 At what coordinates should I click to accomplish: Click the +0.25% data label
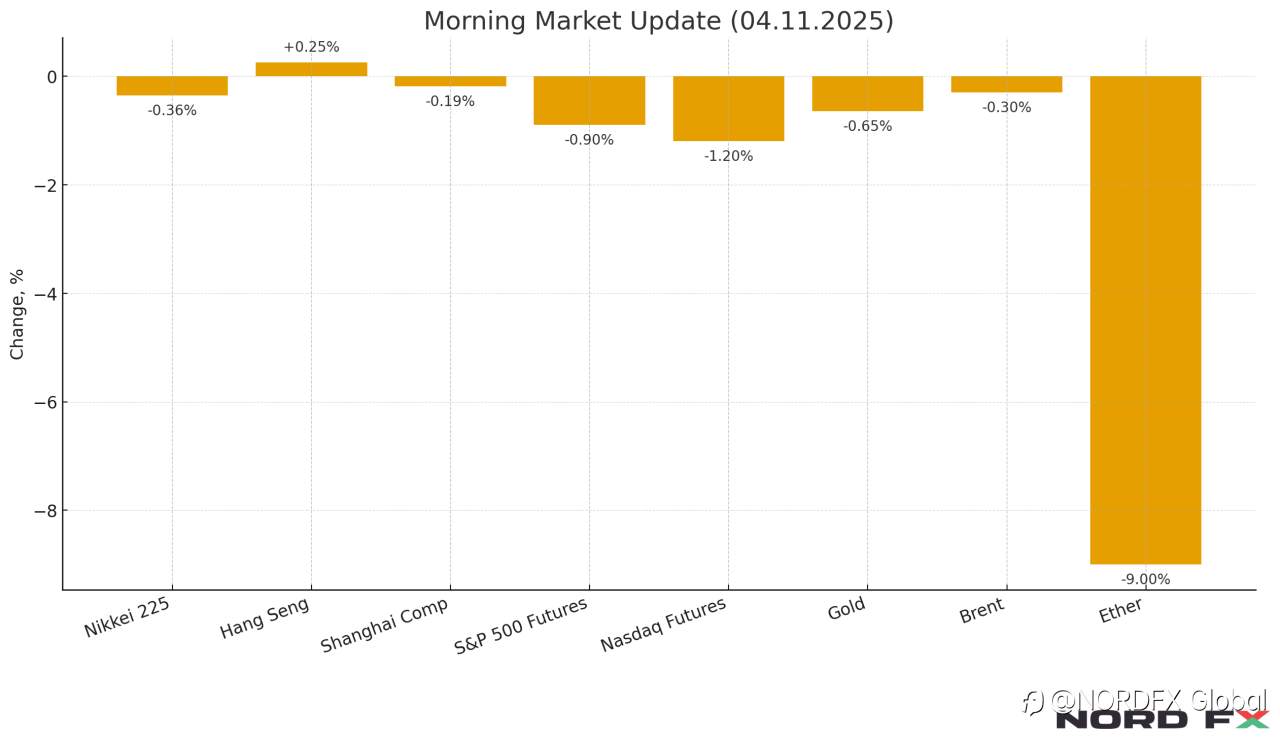pyautogui.click(x=311, y=47)
